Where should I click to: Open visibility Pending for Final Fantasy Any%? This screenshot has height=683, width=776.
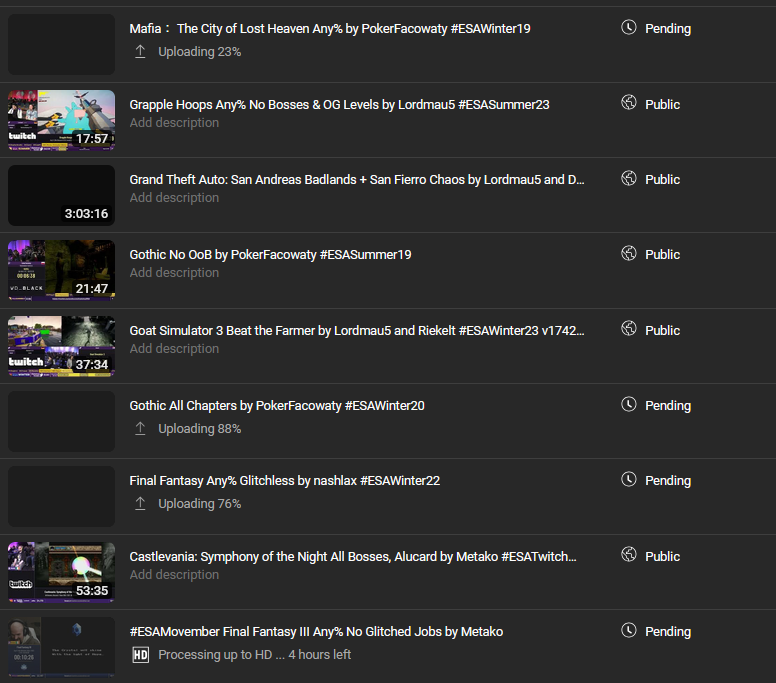tap(668, 482)
